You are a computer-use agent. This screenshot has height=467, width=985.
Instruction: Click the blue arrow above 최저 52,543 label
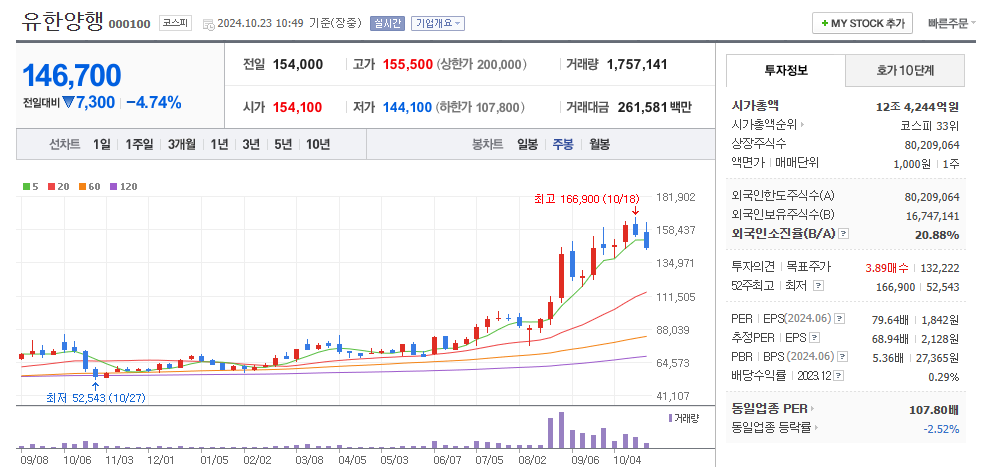tap(95, 386)
